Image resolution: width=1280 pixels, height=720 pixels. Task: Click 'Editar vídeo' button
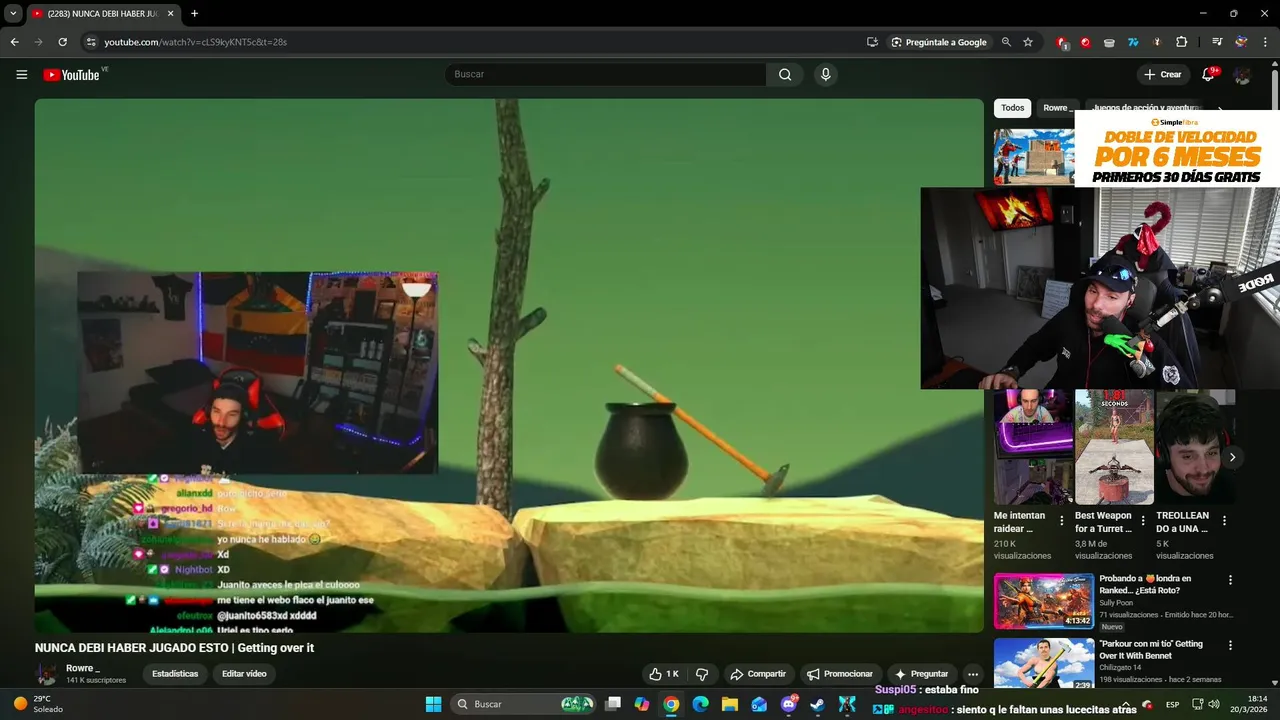[x=244, y=674]
